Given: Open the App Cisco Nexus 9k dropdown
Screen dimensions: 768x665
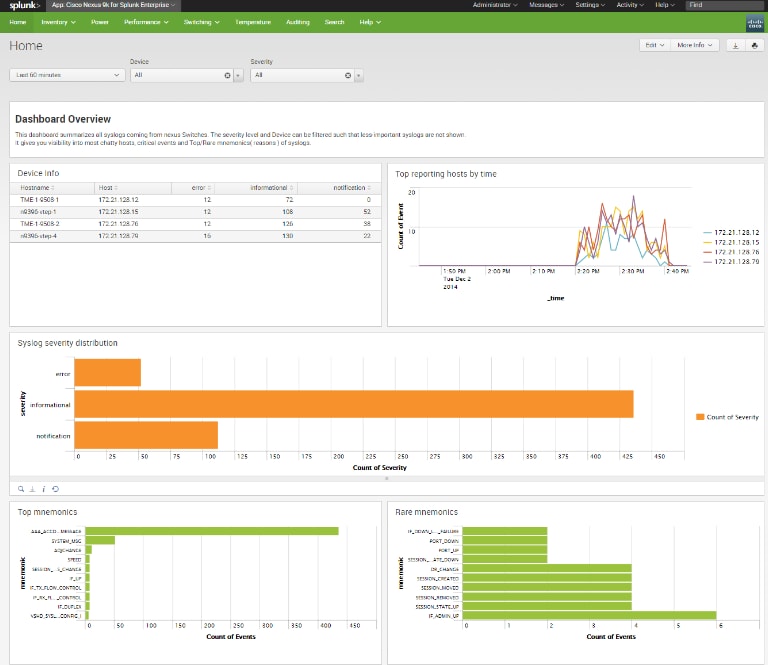Looking at the screenshot, I should coord(113,5).
